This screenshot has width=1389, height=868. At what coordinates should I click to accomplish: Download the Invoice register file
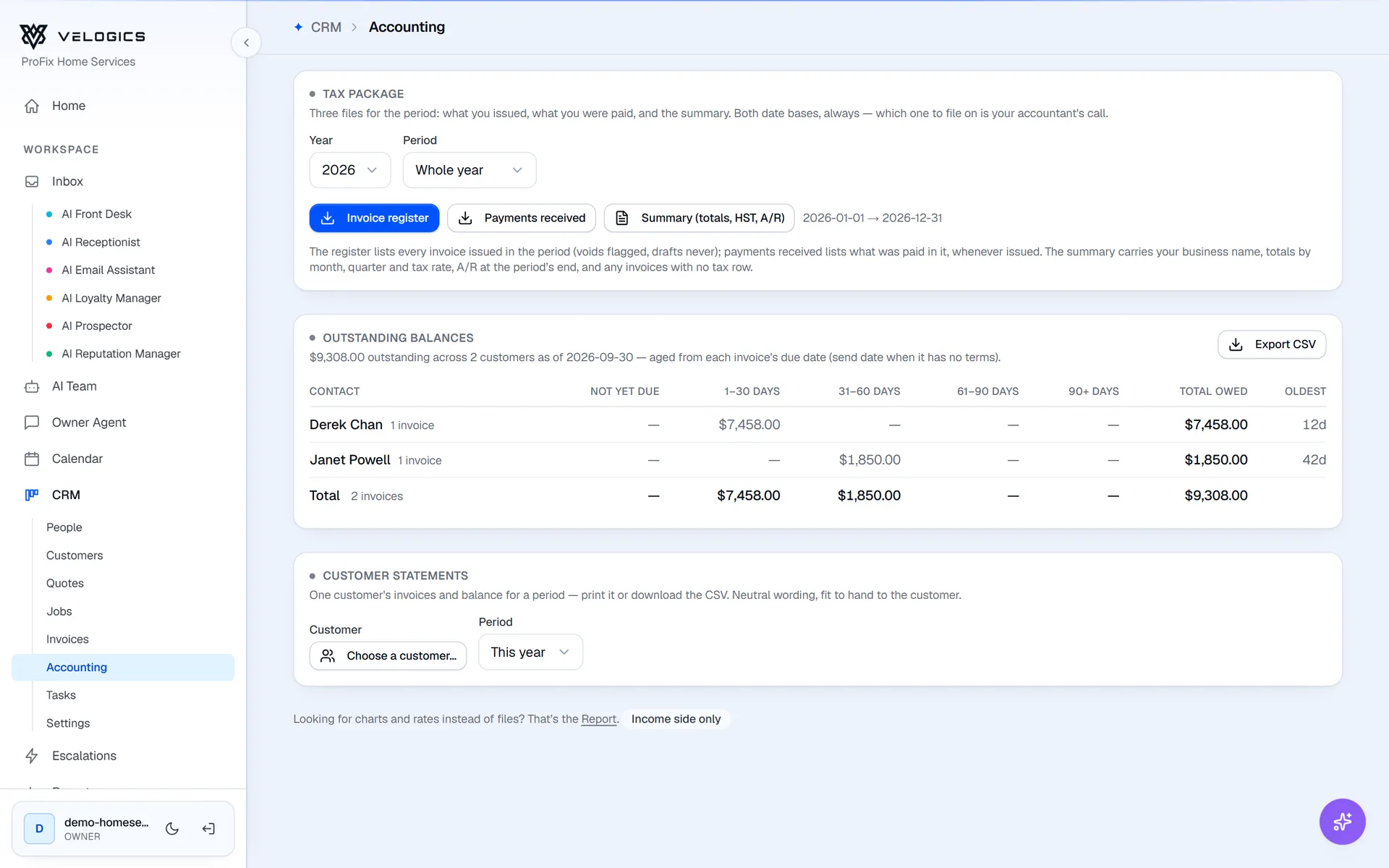[374, 218]
